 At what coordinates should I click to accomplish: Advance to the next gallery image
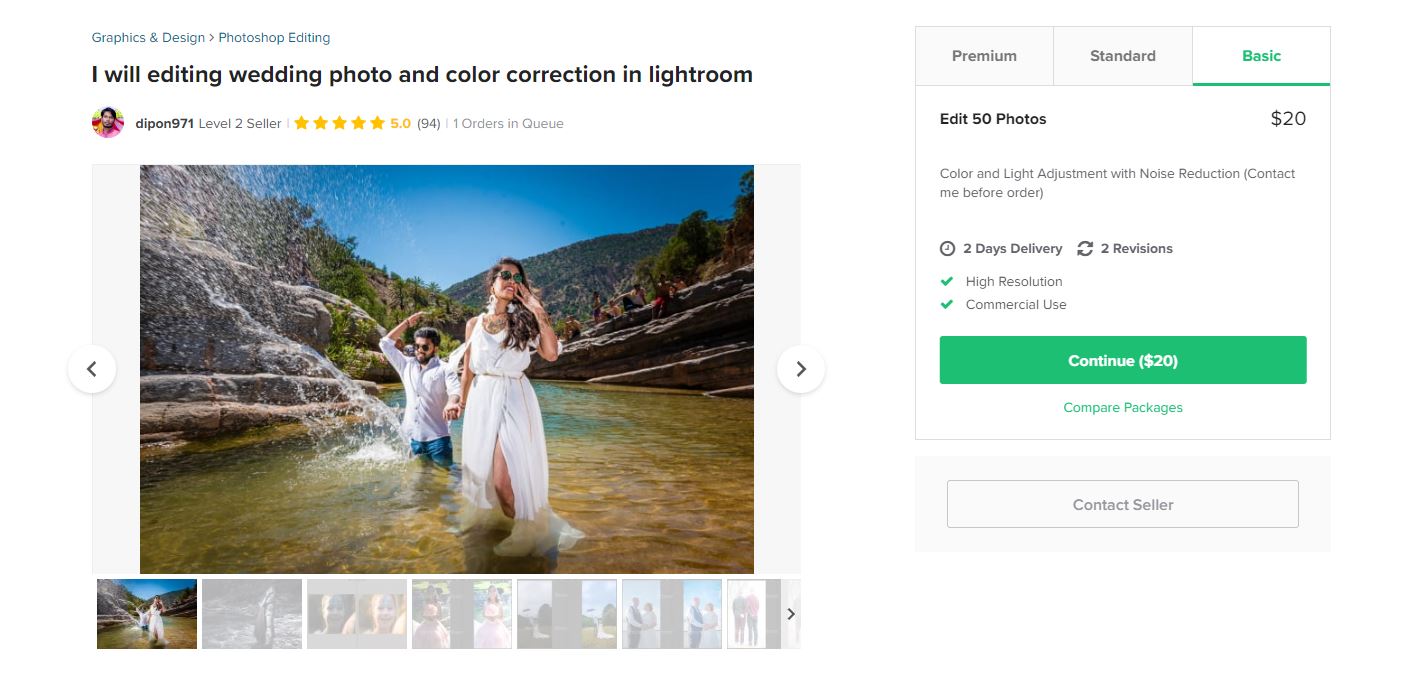click(800, 369)
